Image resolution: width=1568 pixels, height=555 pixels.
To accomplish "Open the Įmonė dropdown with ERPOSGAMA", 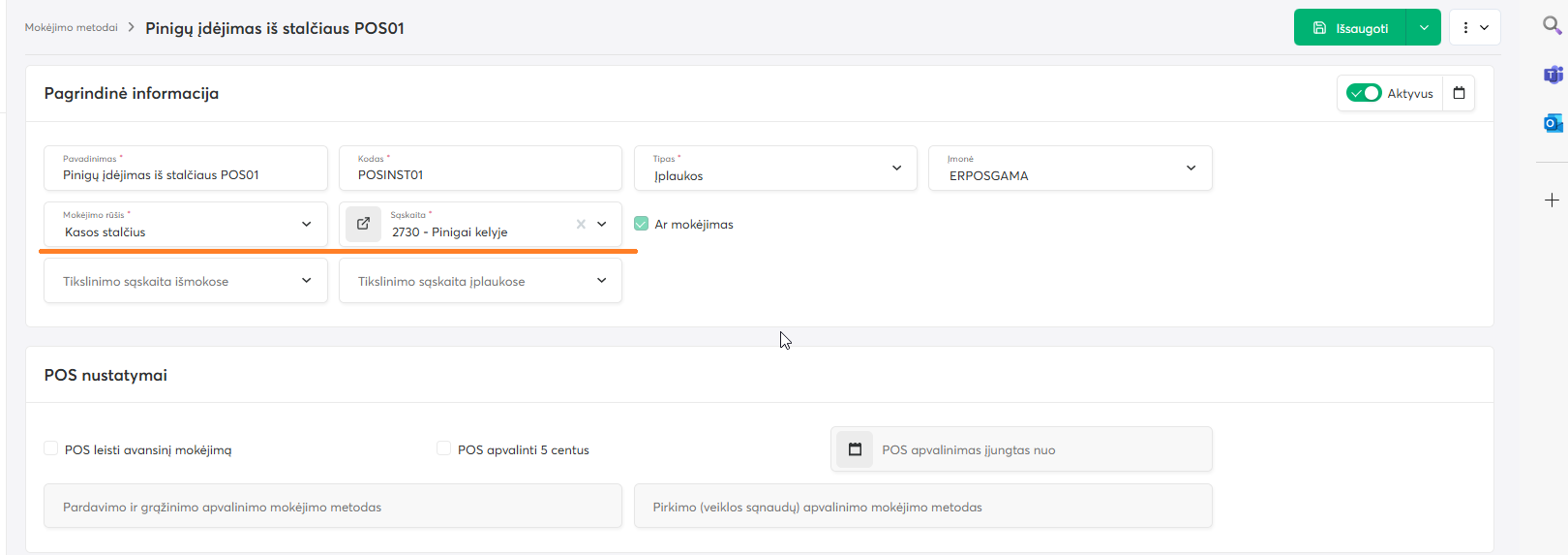I will (1070, 169).
